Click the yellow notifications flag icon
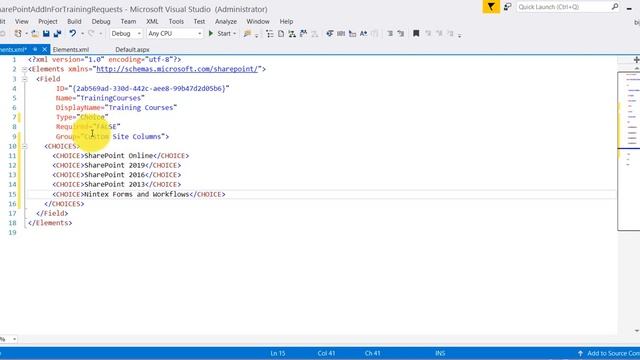The image size is (640, 360). [491, 7]
